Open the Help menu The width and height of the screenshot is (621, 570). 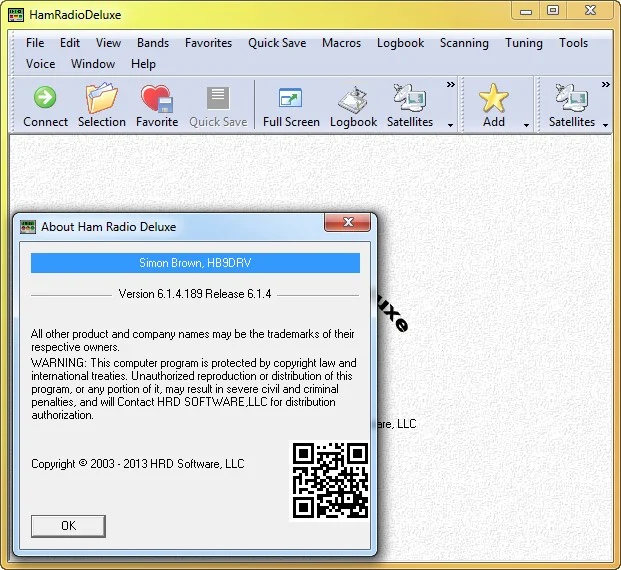tap(143, 64)
